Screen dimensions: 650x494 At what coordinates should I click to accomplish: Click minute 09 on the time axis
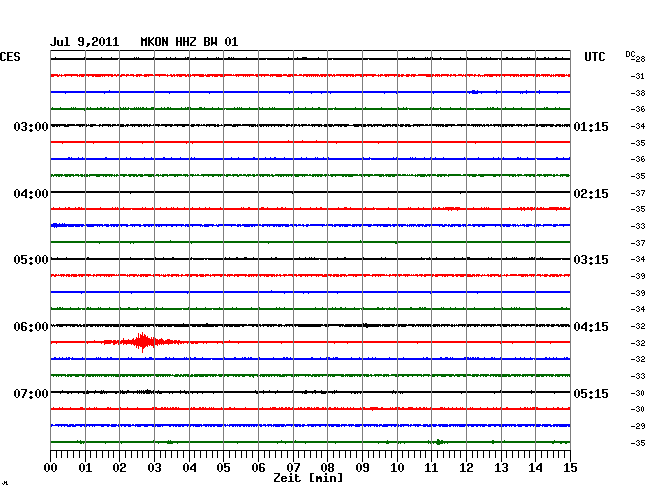point(362,468)
